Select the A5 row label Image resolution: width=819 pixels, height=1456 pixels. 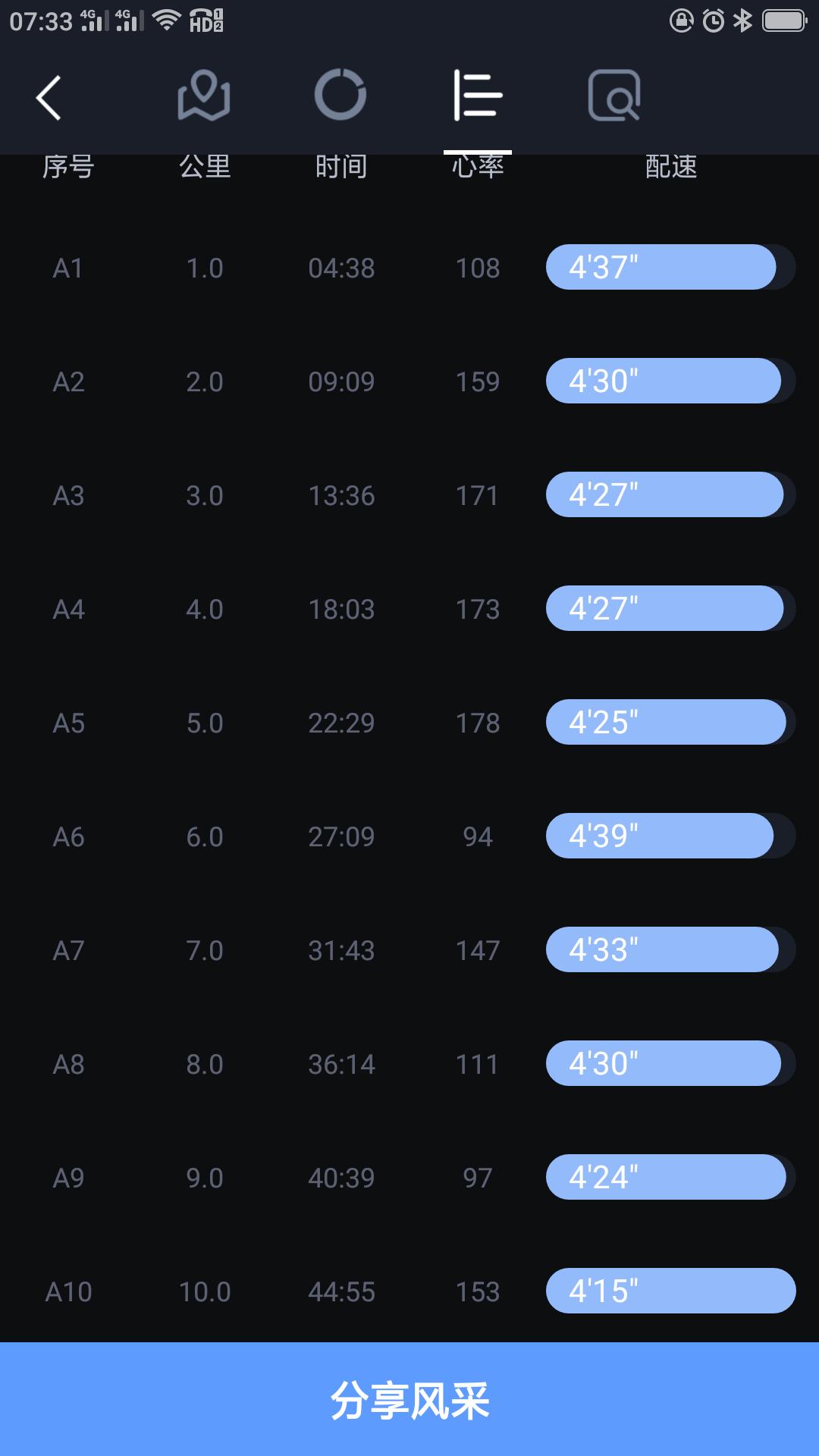point(68,723)
